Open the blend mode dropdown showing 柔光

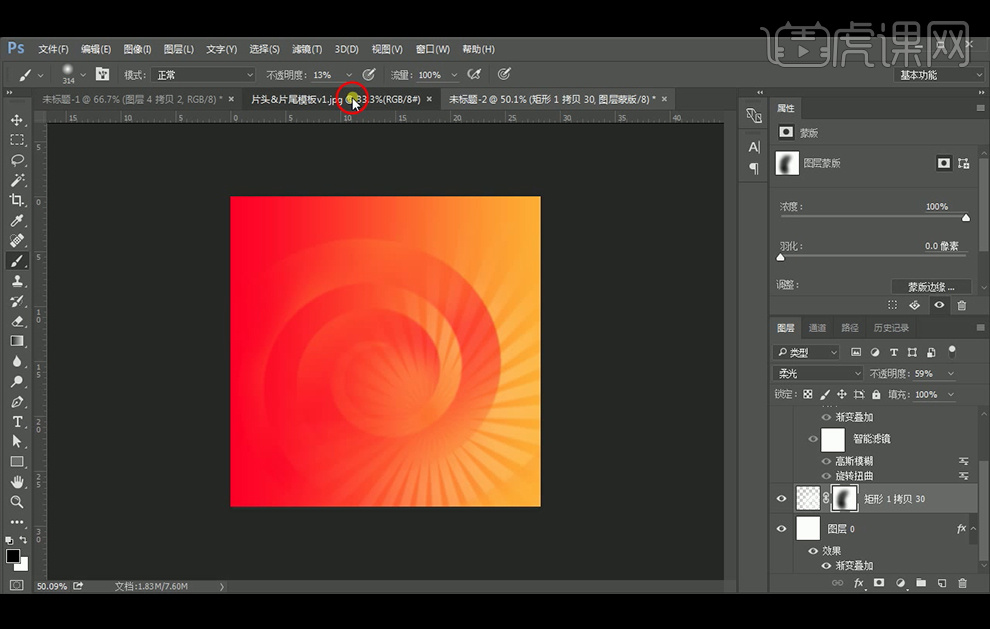(818, 373)
